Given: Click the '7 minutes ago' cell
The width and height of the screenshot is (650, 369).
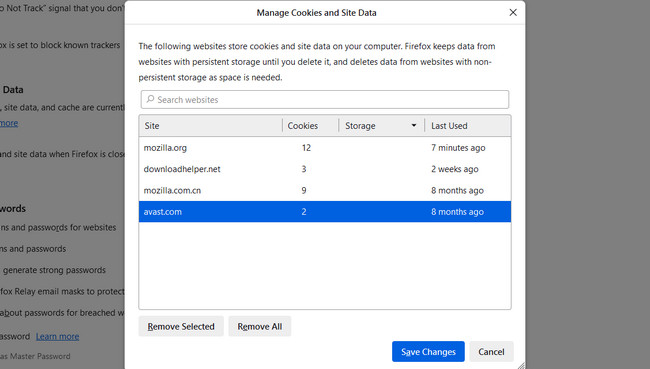Looking at the screenshot, I should click(458, 148).
